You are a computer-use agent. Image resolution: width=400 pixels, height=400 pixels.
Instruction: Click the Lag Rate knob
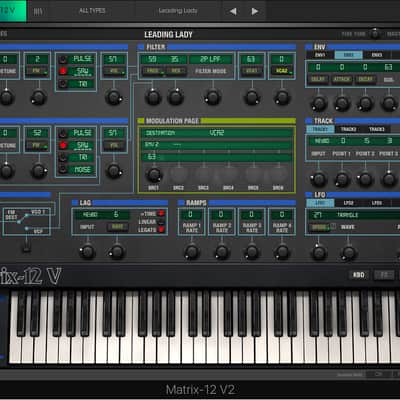click(x=116, y=251)
